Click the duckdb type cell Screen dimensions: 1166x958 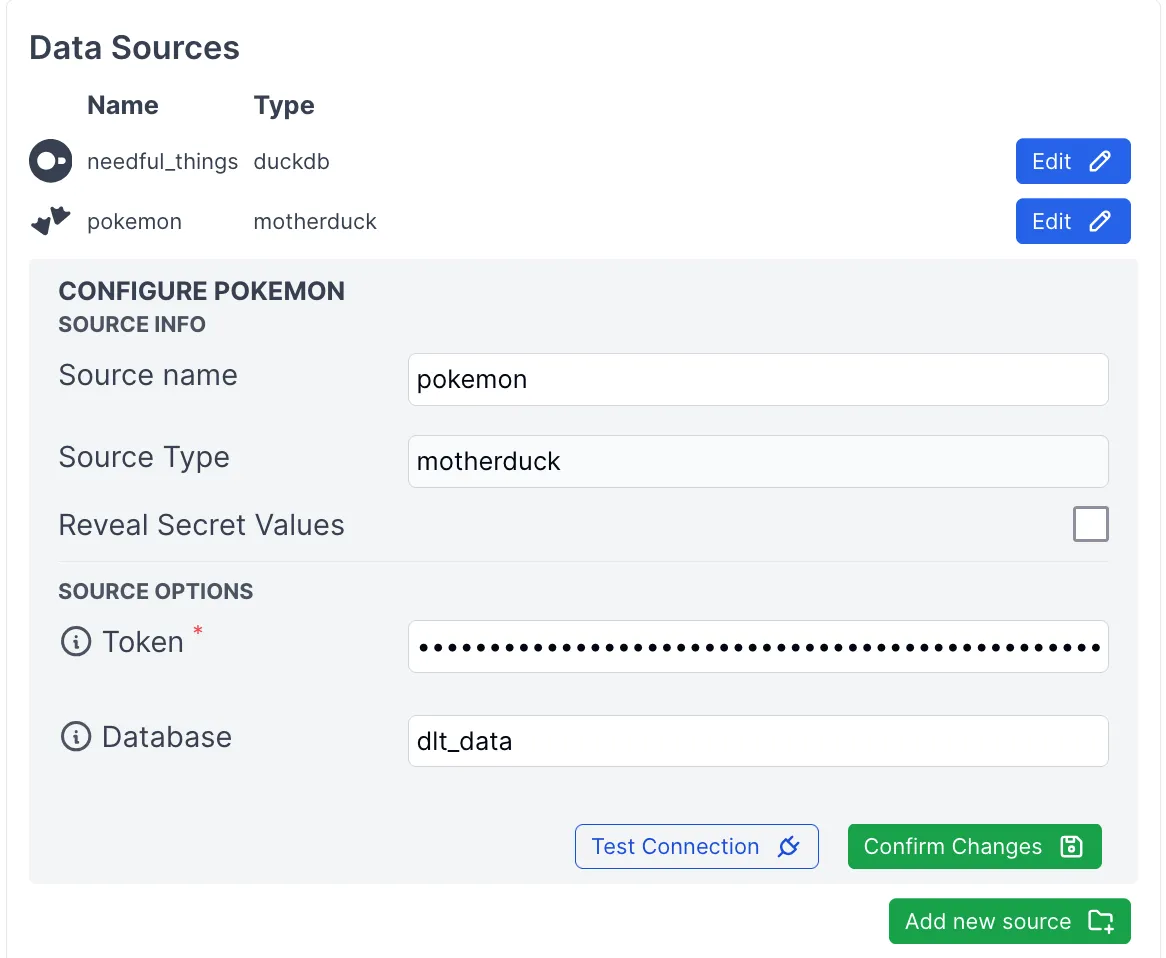click(x=292, y=161)
